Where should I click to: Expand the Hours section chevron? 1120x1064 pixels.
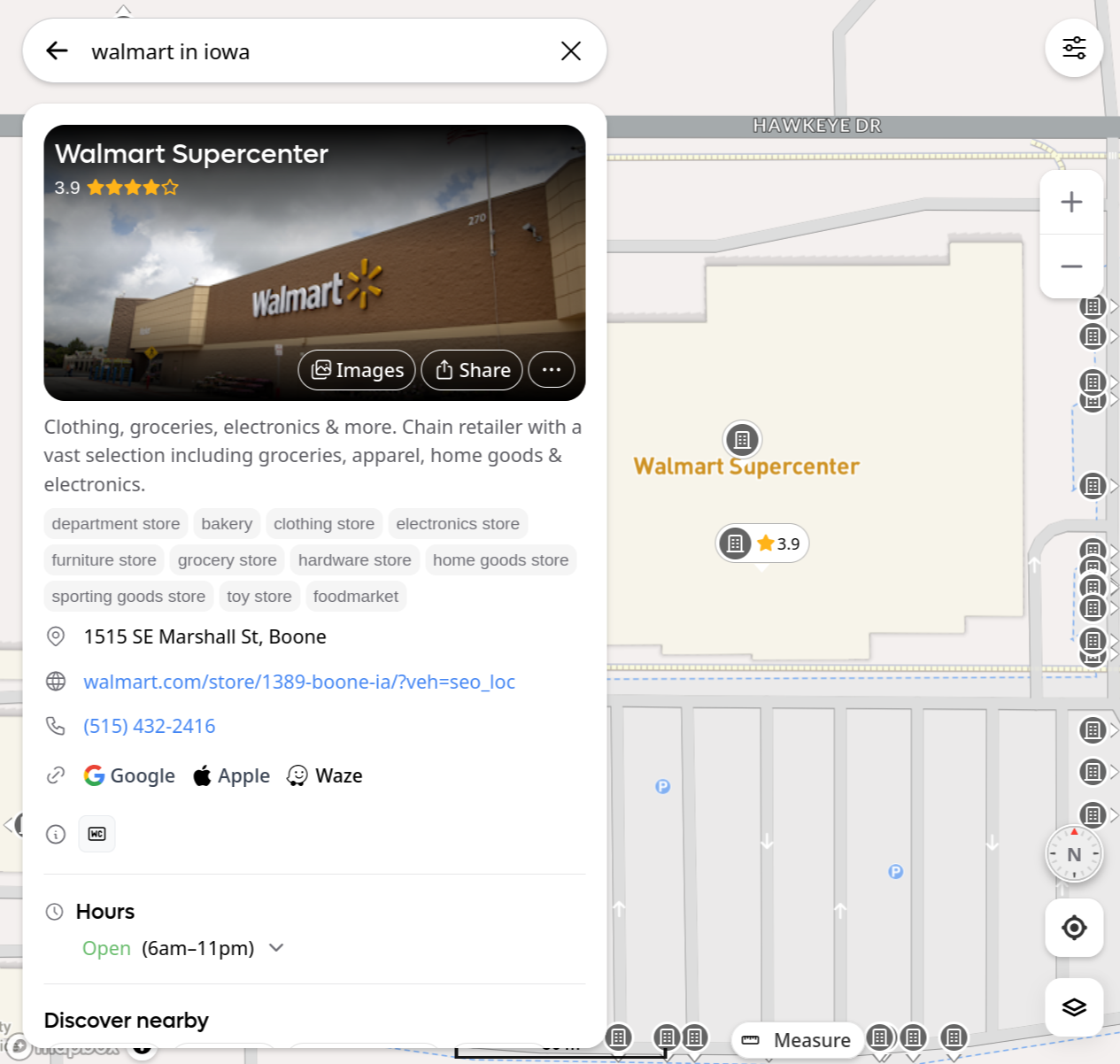coord(275,948)
